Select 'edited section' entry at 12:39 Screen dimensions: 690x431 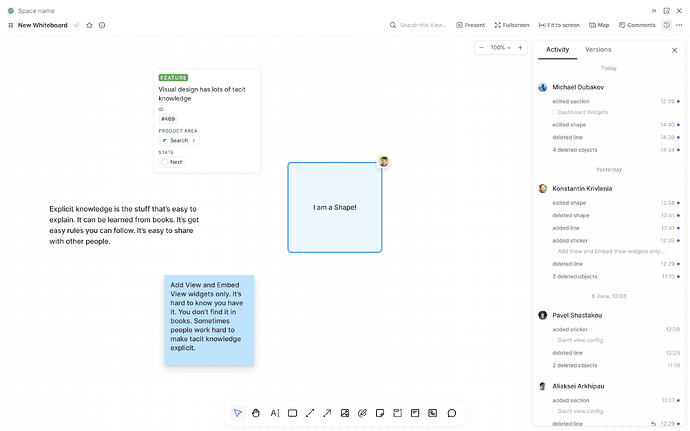616,101
